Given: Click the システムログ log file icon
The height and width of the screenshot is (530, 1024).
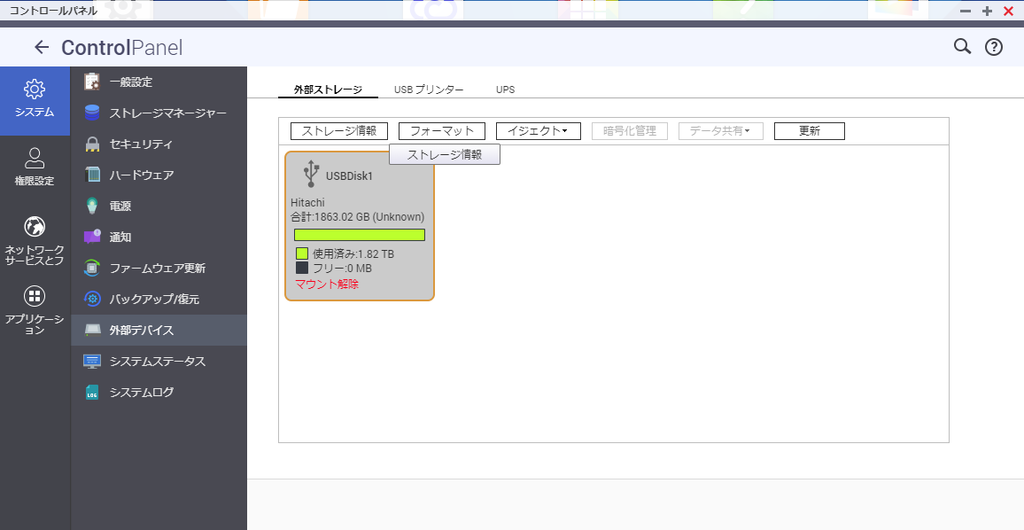Looking at the screenshot, I should tap(92, 392).
